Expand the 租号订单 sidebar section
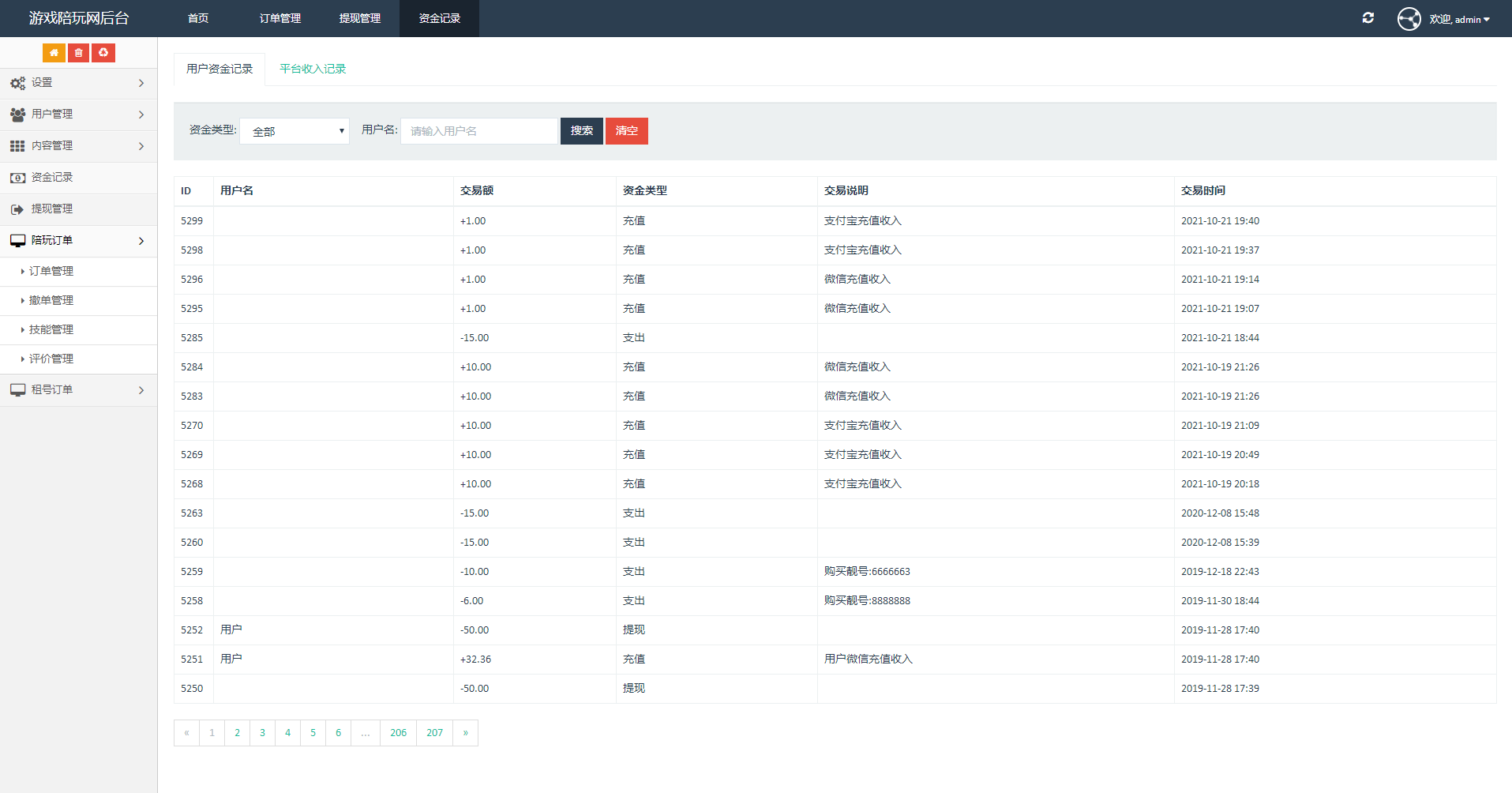The width and height of the screenshot is (1512, 793). [x=78, y=390]
